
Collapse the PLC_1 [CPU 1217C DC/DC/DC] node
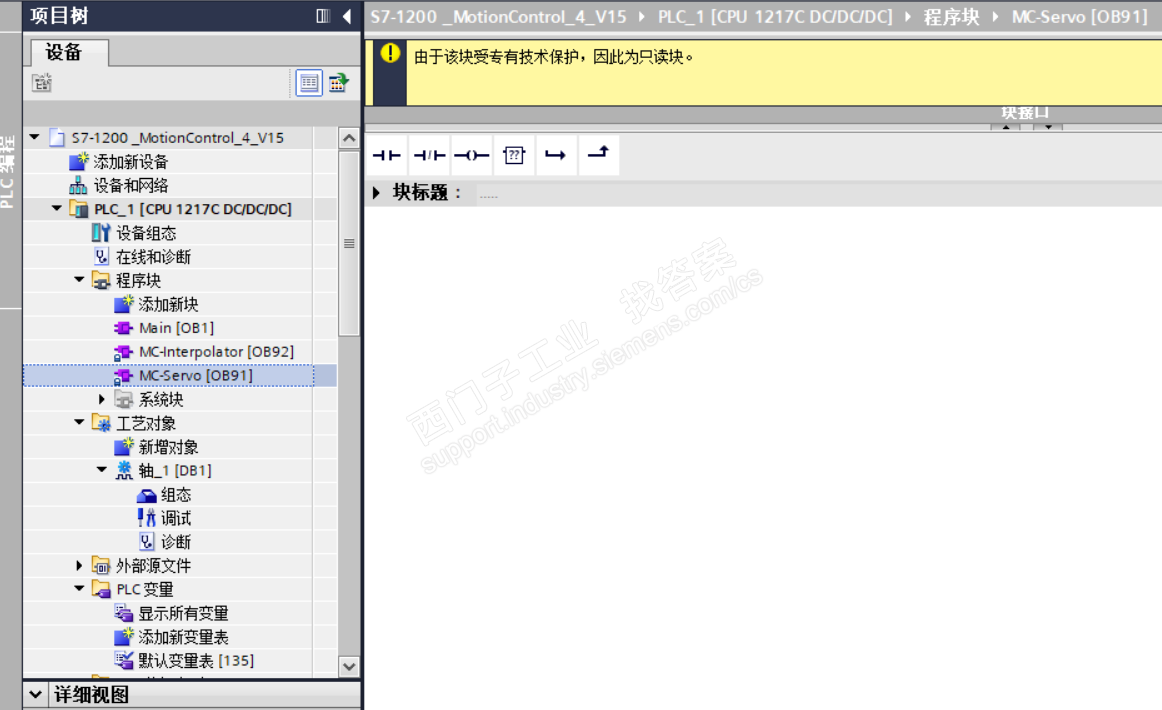(x=57, y=208)
